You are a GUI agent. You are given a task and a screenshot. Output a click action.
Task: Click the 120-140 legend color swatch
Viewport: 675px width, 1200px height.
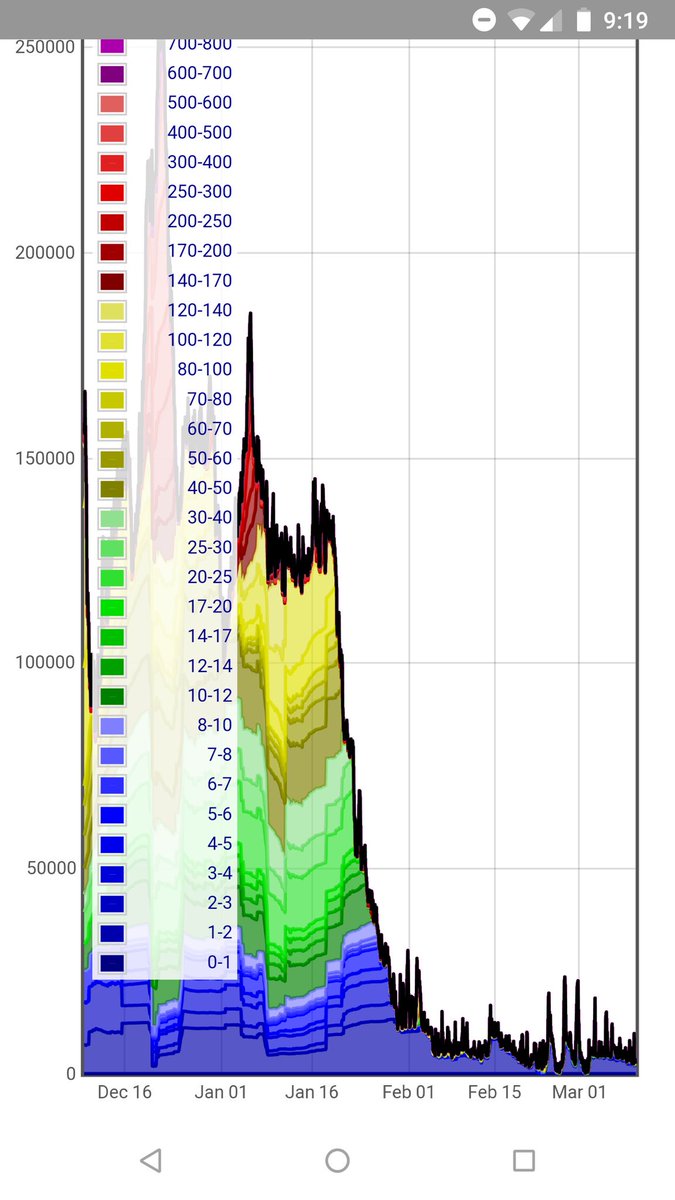tap(112, 311)
